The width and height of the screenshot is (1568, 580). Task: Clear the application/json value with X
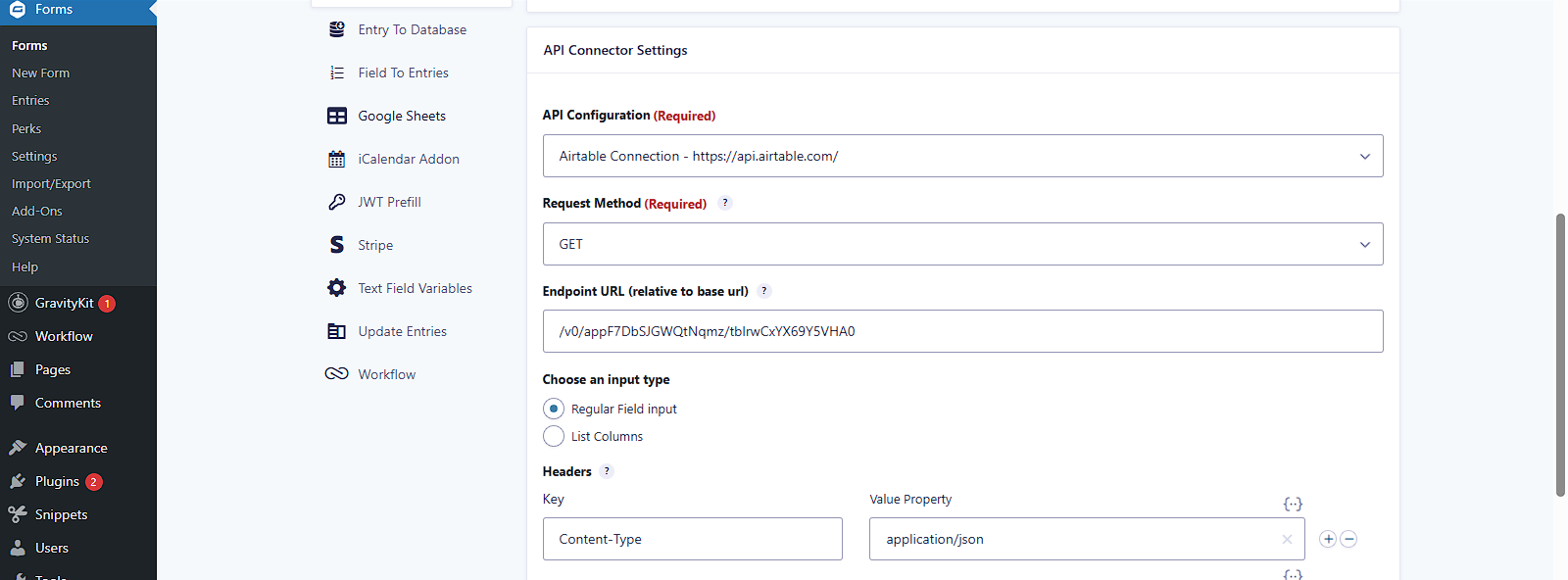click(1287, 539)
